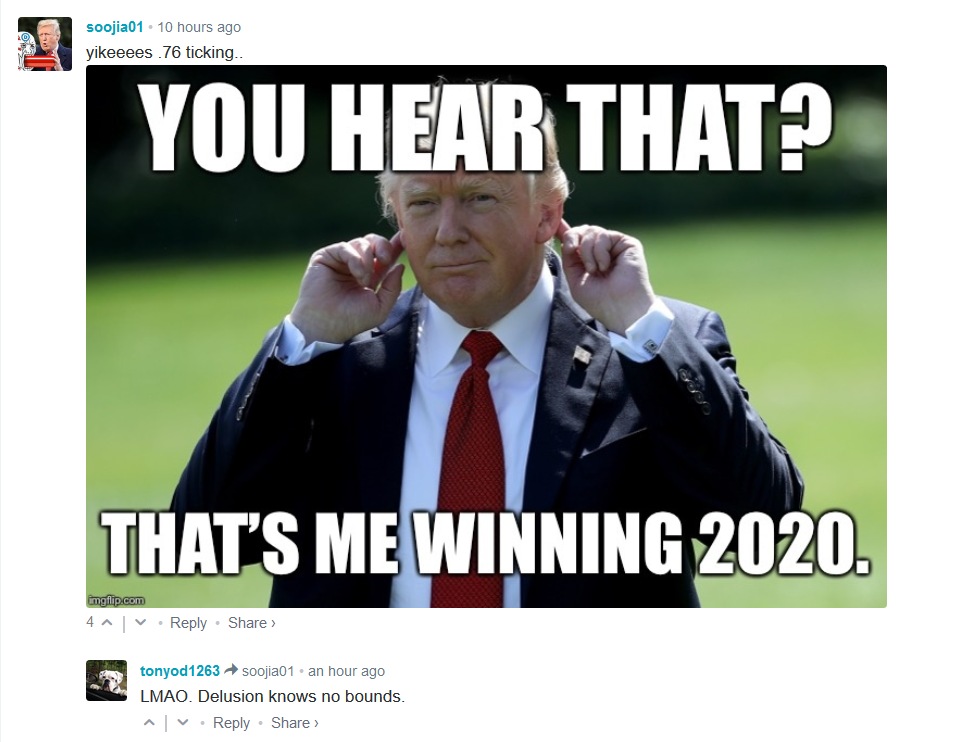970x742 pixels.
Task: Downvote soojia01's comment
Action: [140, 623]
